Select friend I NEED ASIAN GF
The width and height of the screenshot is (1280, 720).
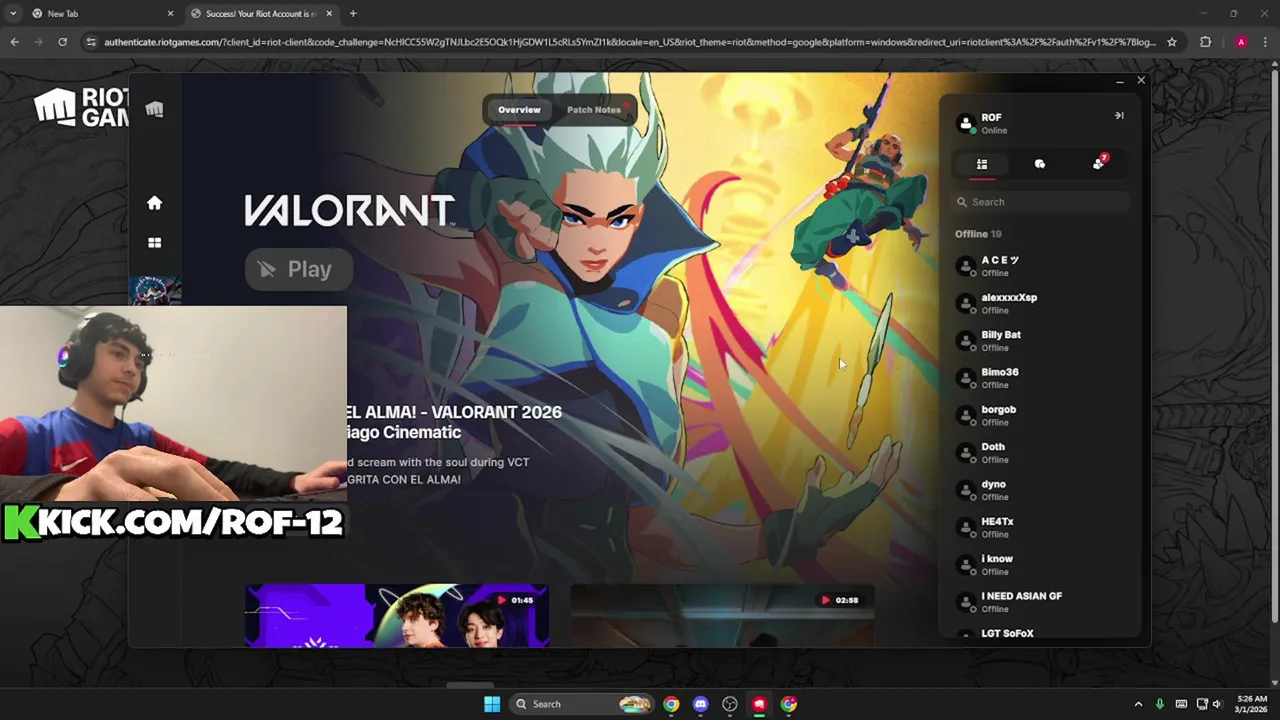[x=1040, y=602]
